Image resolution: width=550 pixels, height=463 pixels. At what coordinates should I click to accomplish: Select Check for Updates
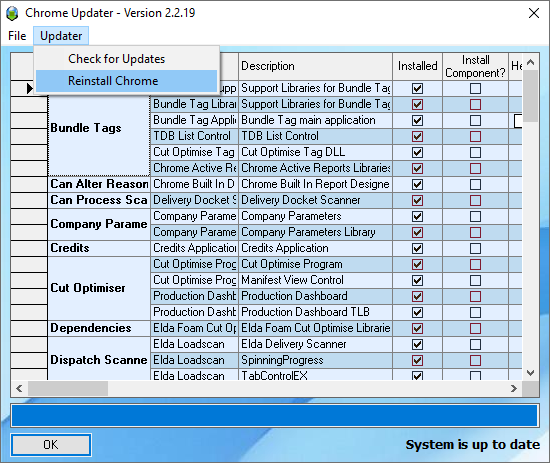127,59
